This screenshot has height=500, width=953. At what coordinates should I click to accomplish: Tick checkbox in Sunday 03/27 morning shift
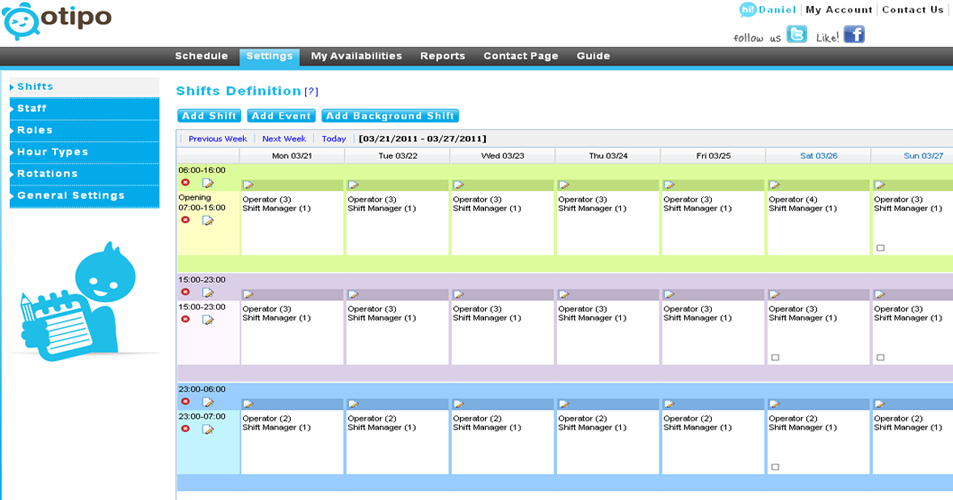tap(880, 248)
